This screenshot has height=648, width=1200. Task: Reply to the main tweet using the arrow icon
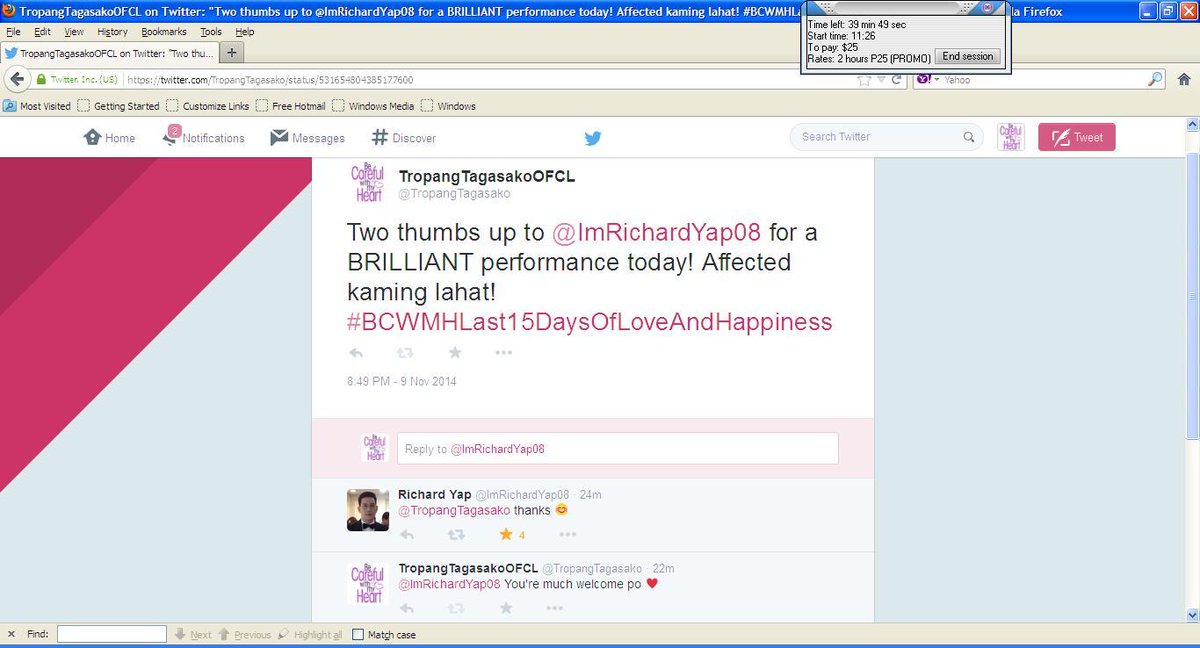click(356, 352)
